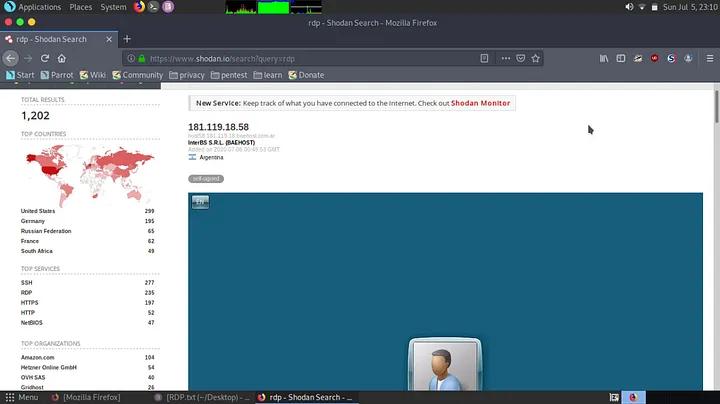Go to the Firefox home page icon
Viewport: 720px width, 404px height.
tap(62, 58)
